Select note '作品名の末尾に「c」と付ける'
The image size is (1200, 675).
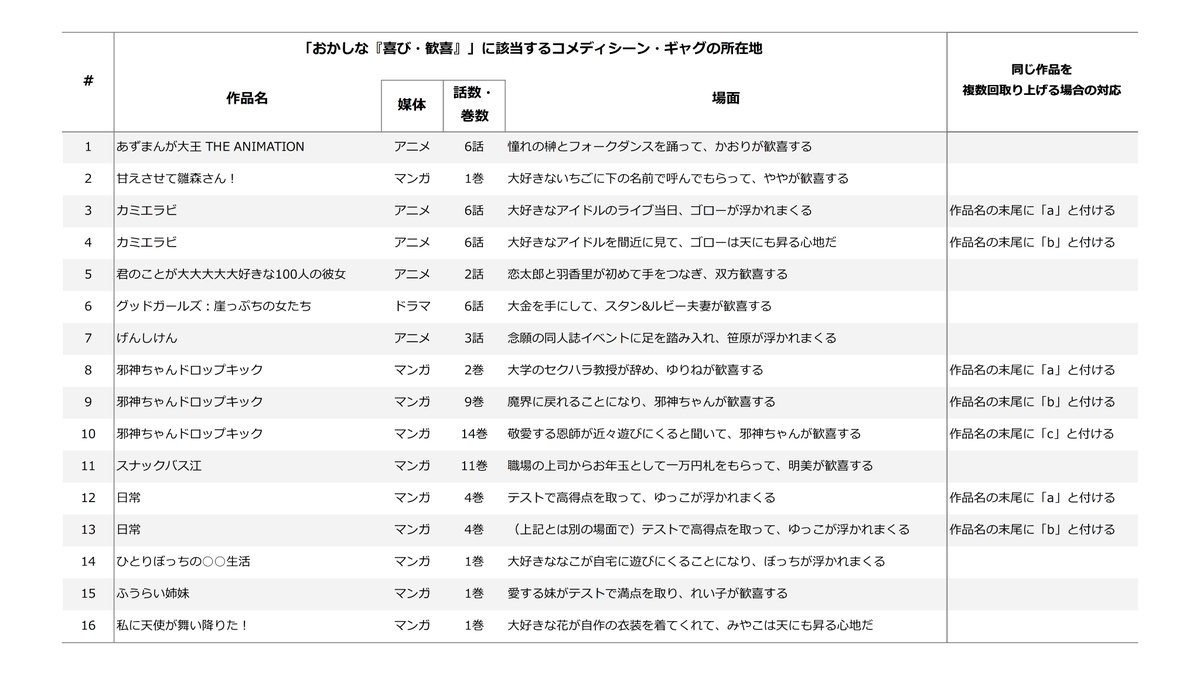click(x=1032, y=434)
